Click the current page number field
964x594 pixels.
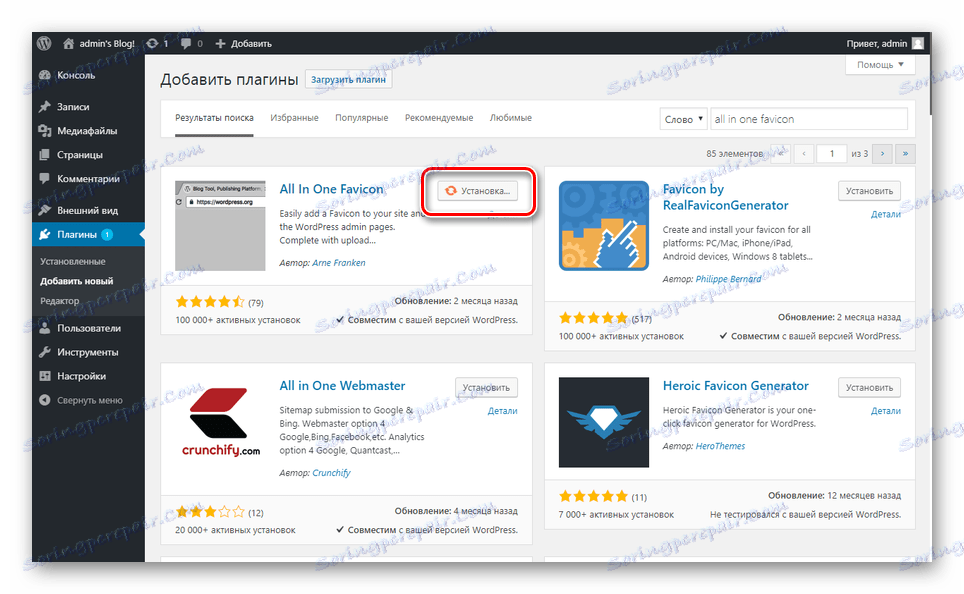pos(832,154)
